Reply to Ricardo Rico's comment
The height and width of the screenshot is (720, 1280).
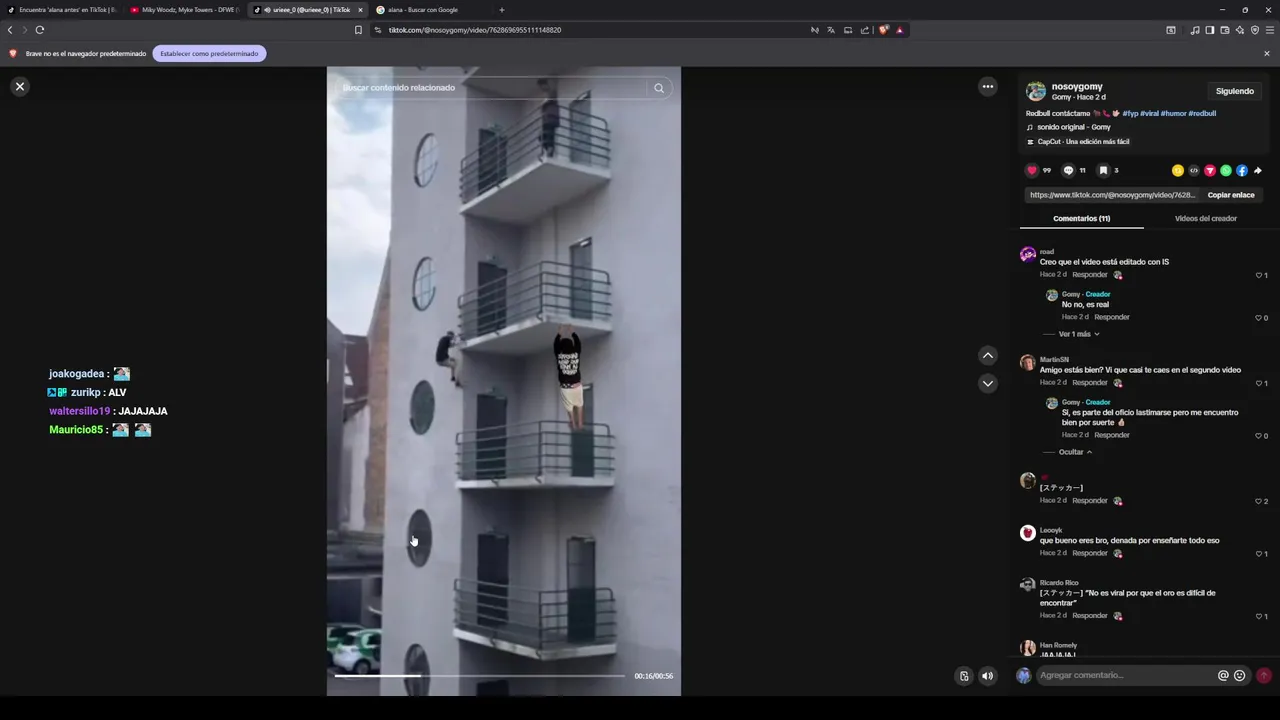(1090, 616)
